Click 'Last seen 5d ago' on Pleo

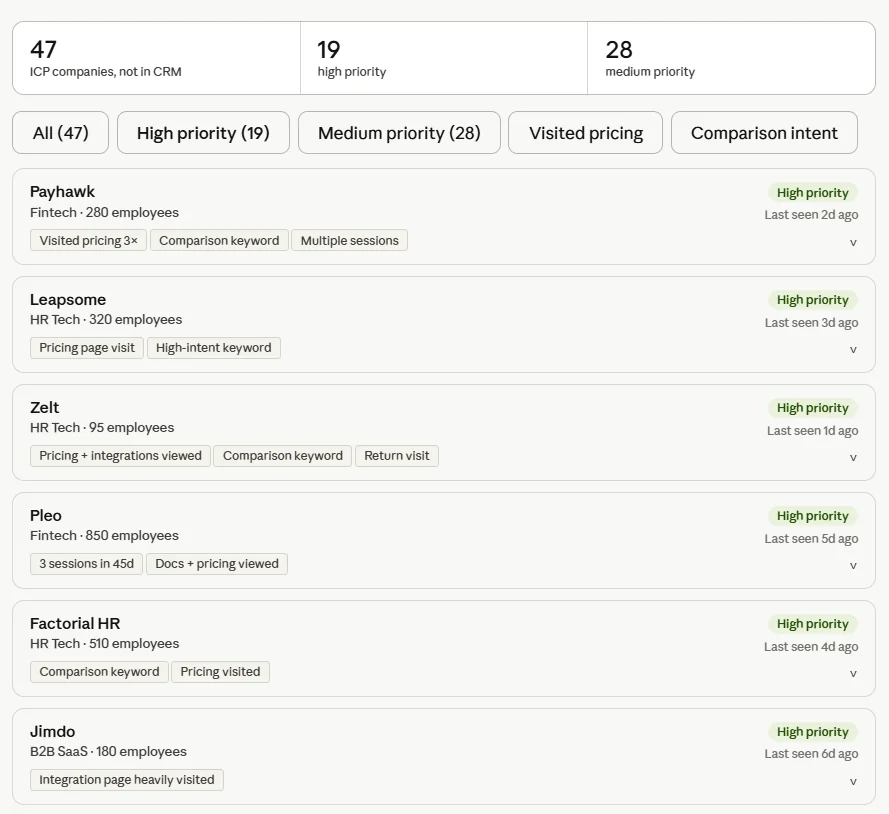pyautogui.click(x=811, y=539)
